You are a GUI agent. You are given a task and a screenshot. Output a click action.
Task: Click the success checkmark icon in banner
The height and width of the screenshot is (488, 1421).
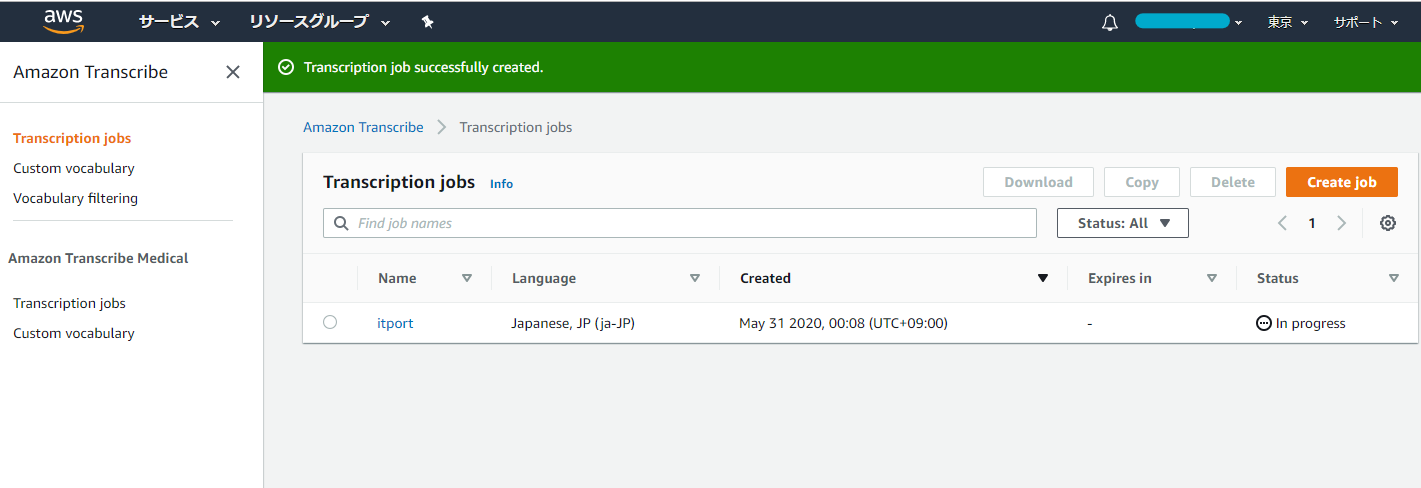tap(286, 67)
